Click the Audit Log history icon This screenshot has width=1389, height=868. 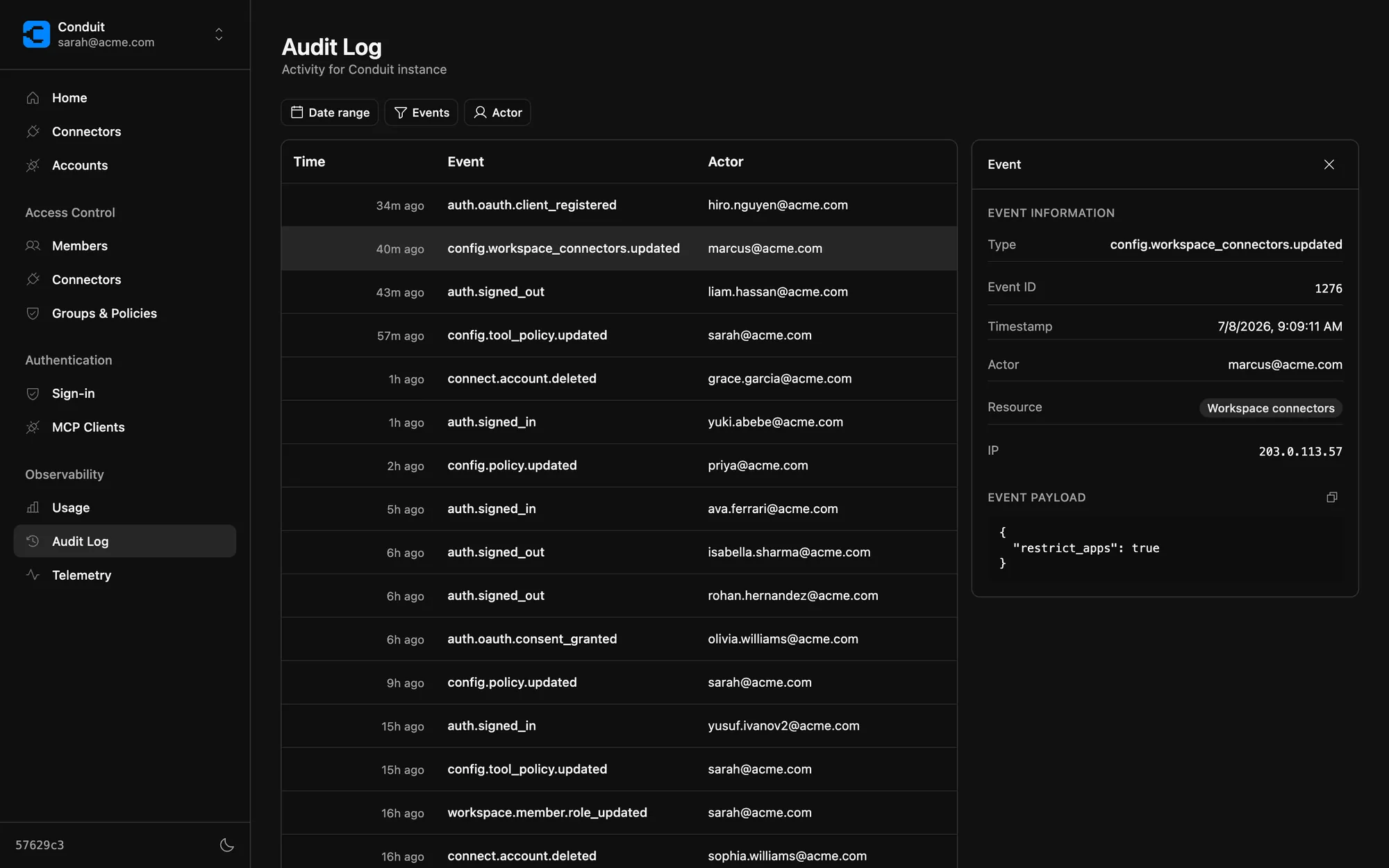(33, 541)
